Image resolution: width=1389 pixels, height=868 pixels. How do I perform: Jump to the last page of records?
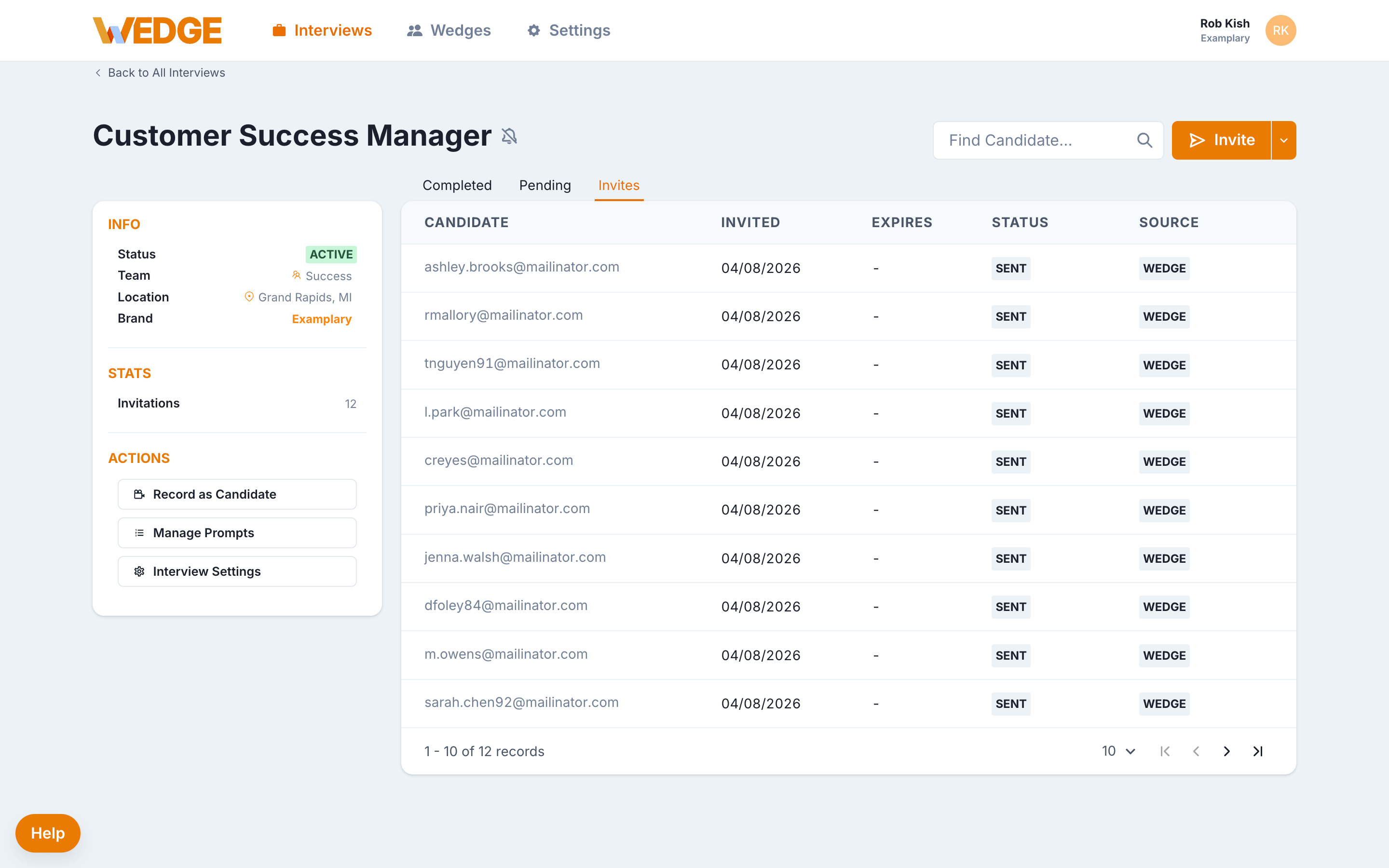pyautogui.click(x=1257, y=751)
